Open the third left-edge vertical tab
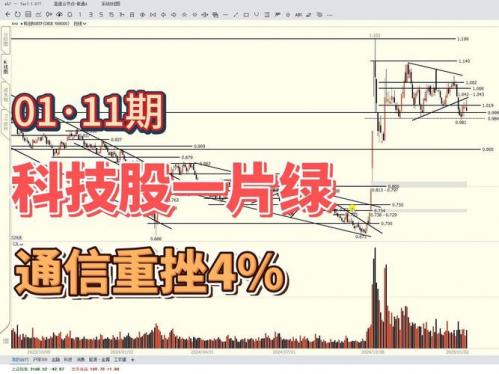Image resolution: width=499 pixels, height=374 pixels. [x=6, y=94]
